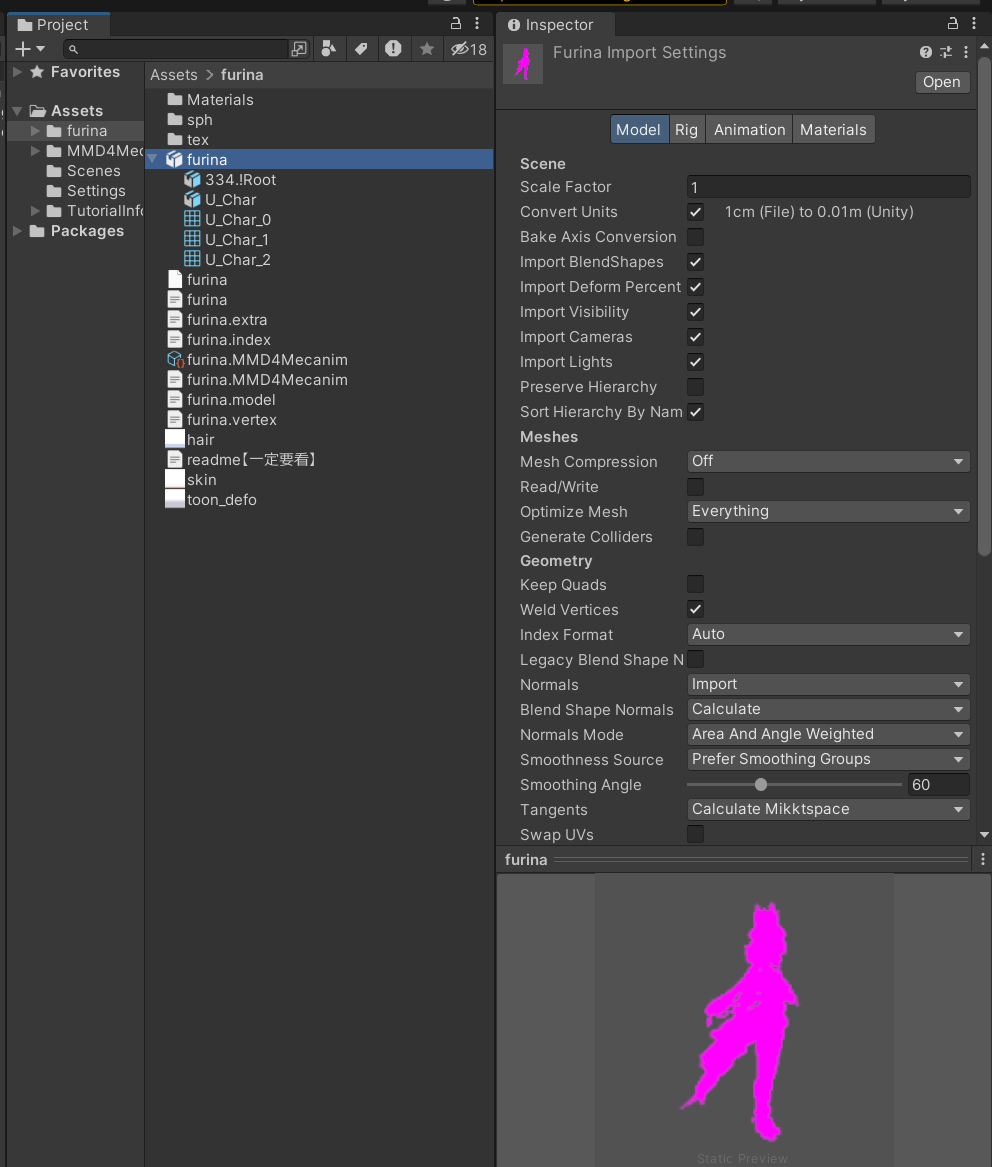The image size is (992, 1167).
Task: Enable Preserve Hierarchy
Action: [x=695, y=387]
